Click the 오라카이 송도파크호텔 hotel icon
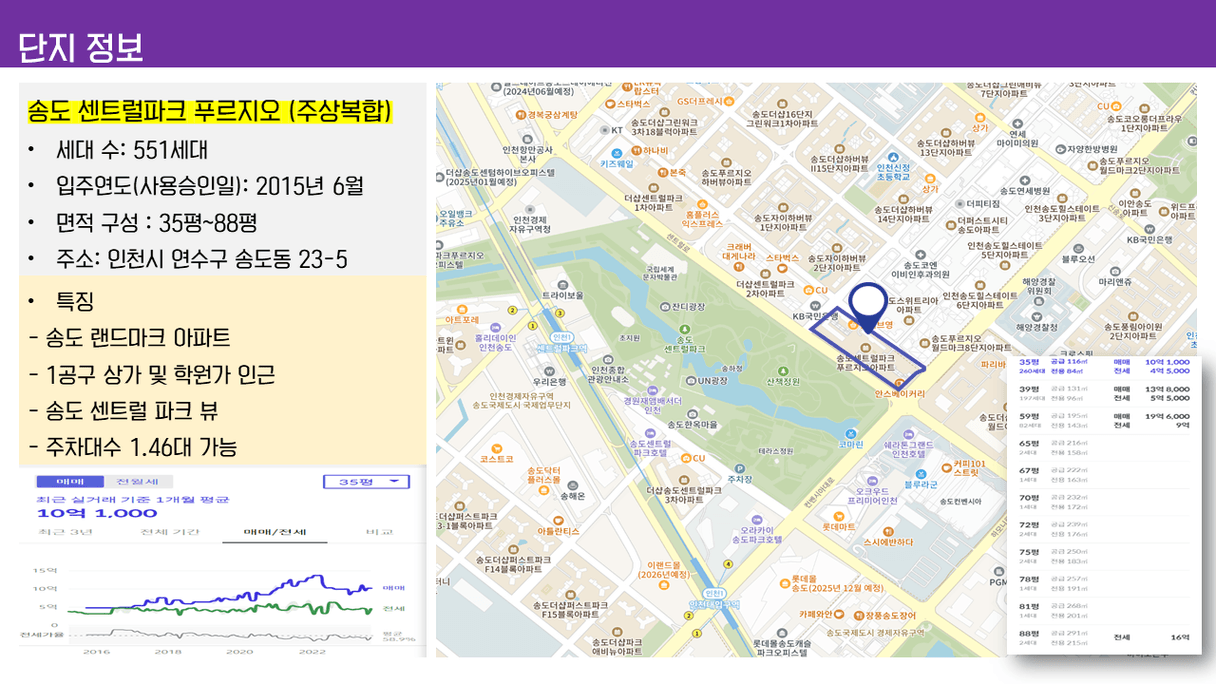This screenshot has height=684, width=1216. [x=759, y=520]
